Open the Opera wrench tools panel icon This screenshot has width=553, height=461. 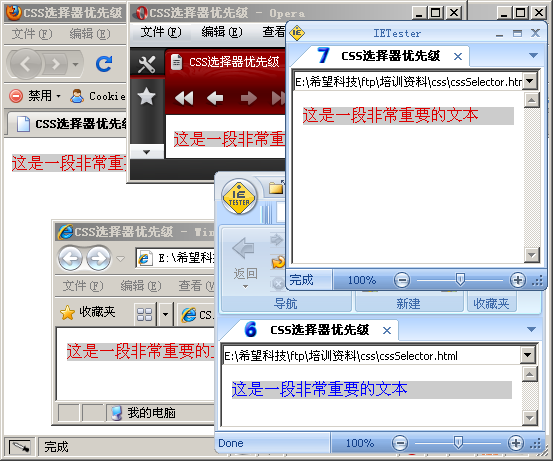pos(146,64)
